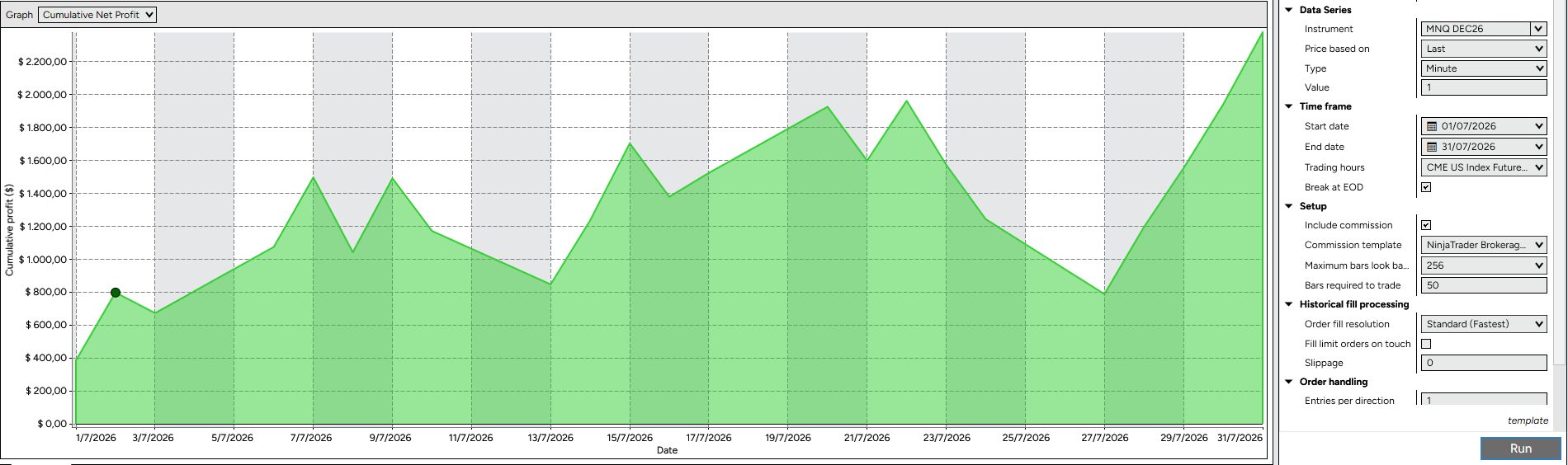This screenshot has width=1568, height=465.
Task: Open the Instrument MNQ DEC26 selector arrow
Action: [x=1538, y=29]
